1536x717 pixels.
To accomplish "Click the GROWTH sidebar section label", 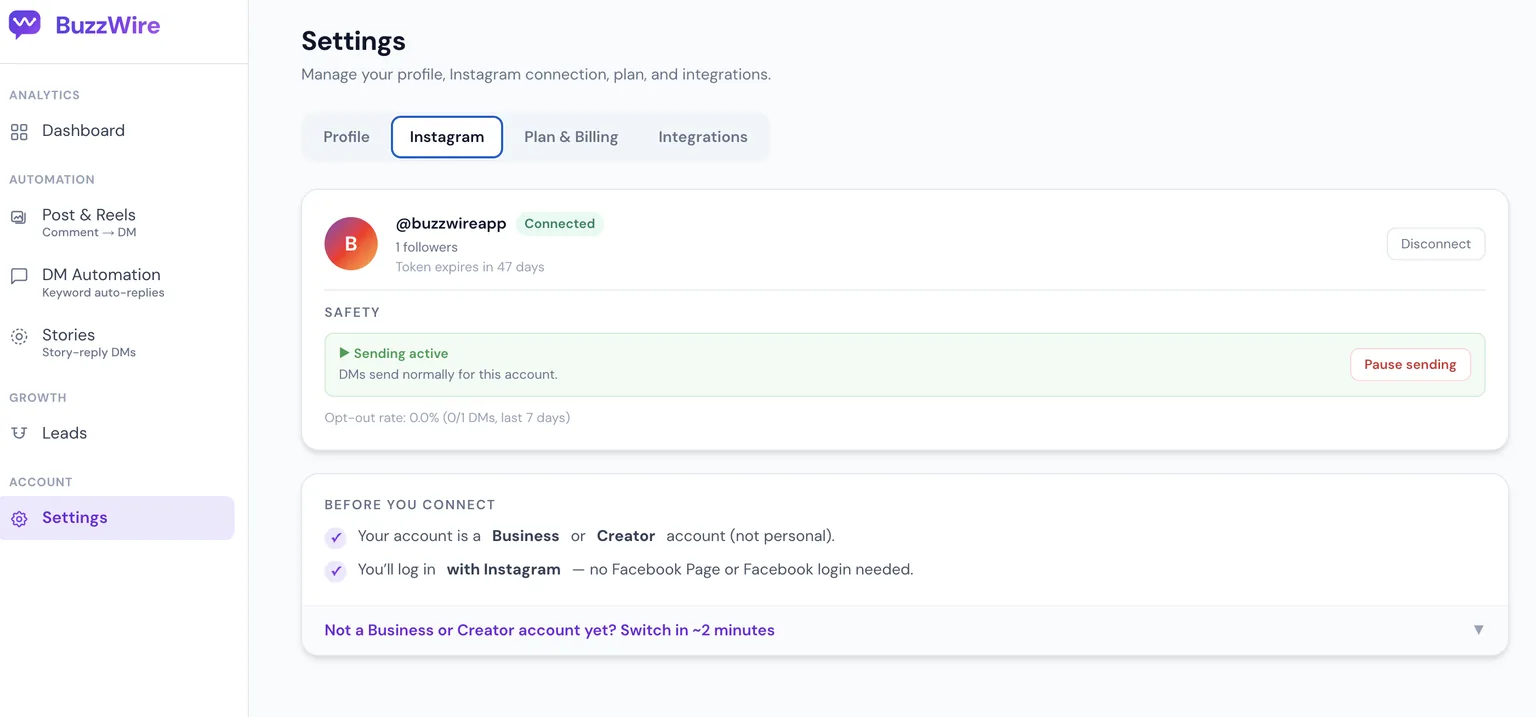I will [38, 398].
